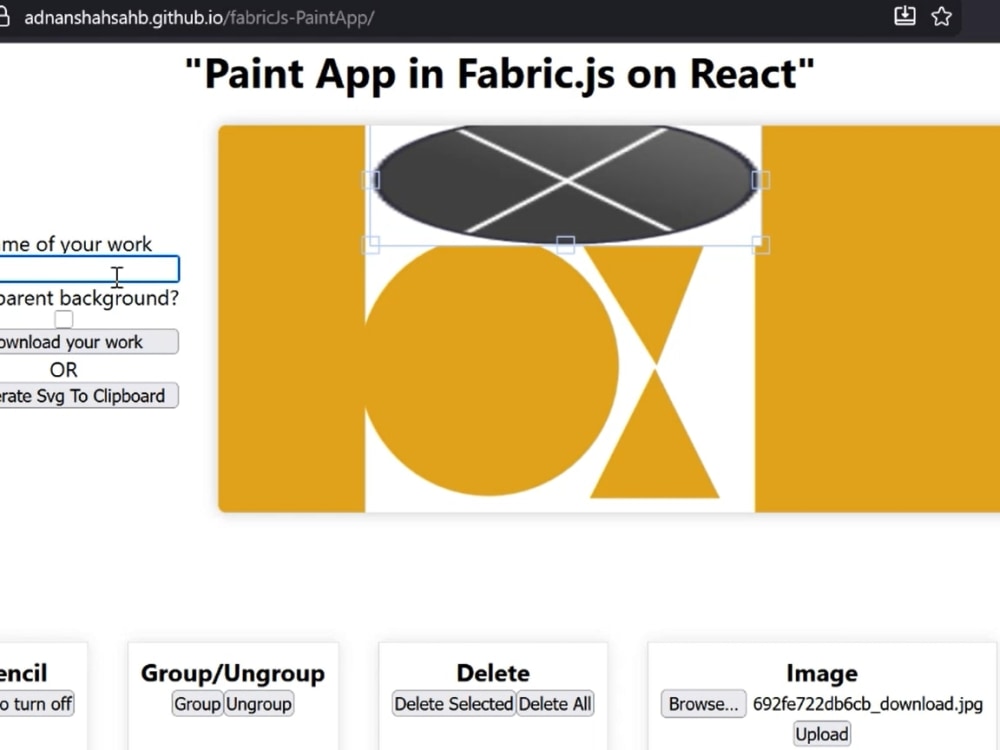
Task: Click the Delete section heading
Action: pos(493,673)
